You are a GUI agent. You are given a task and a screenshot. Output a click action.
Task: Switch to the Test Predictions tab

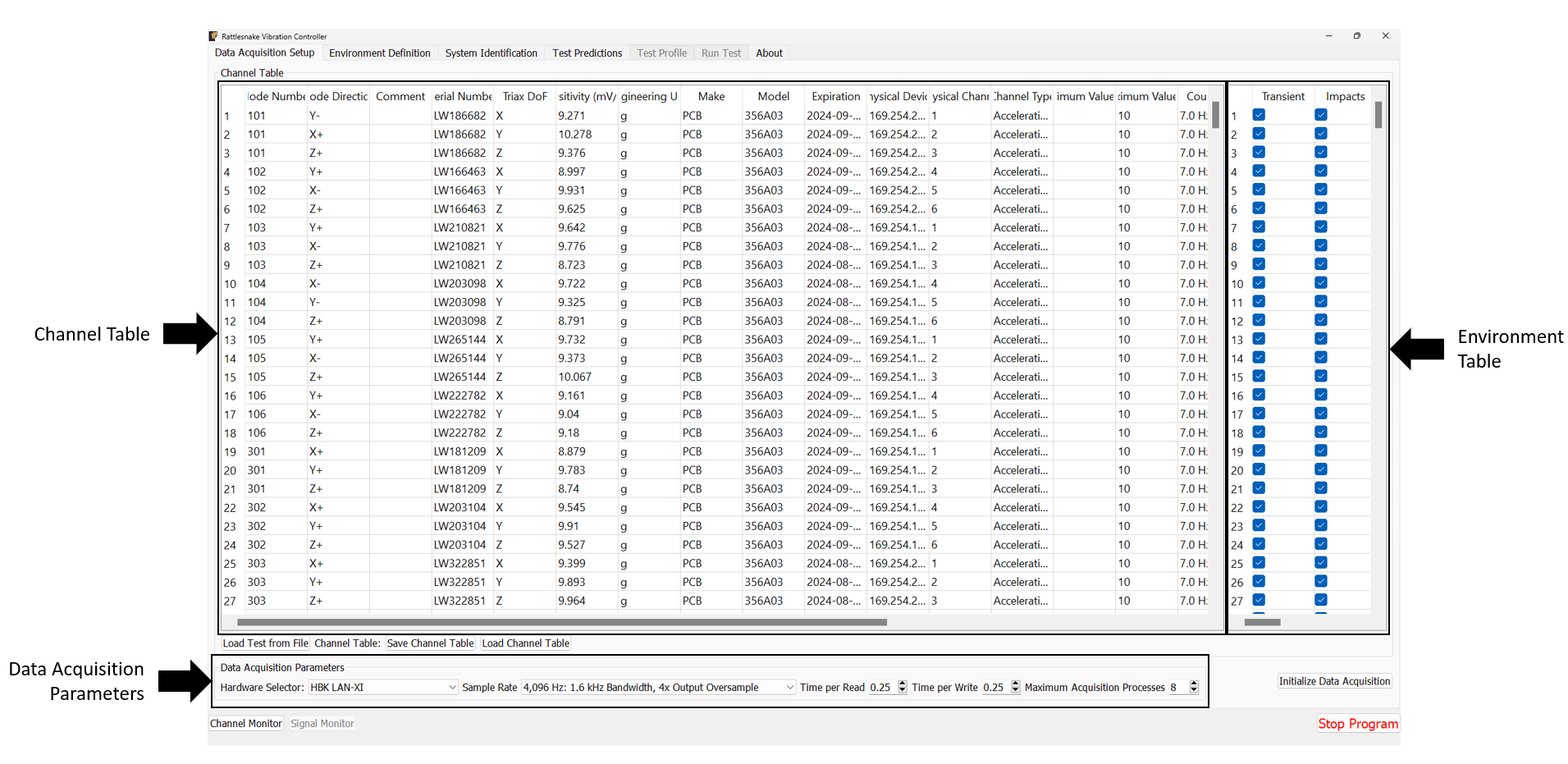click(587, 53)
